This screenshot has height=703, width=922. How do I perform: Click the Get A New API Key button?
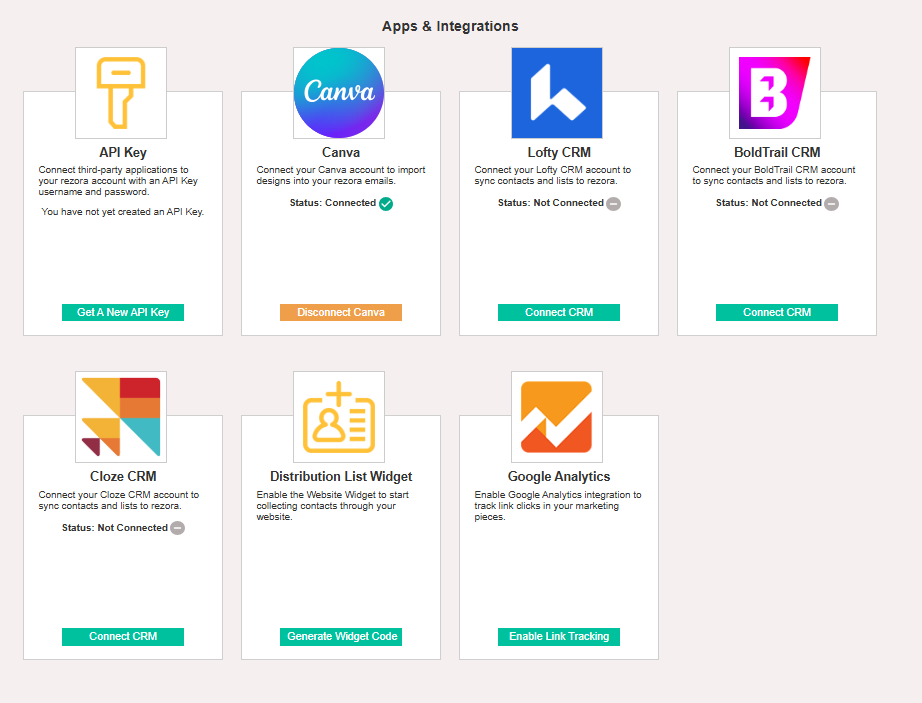click(x=123, y=312)
